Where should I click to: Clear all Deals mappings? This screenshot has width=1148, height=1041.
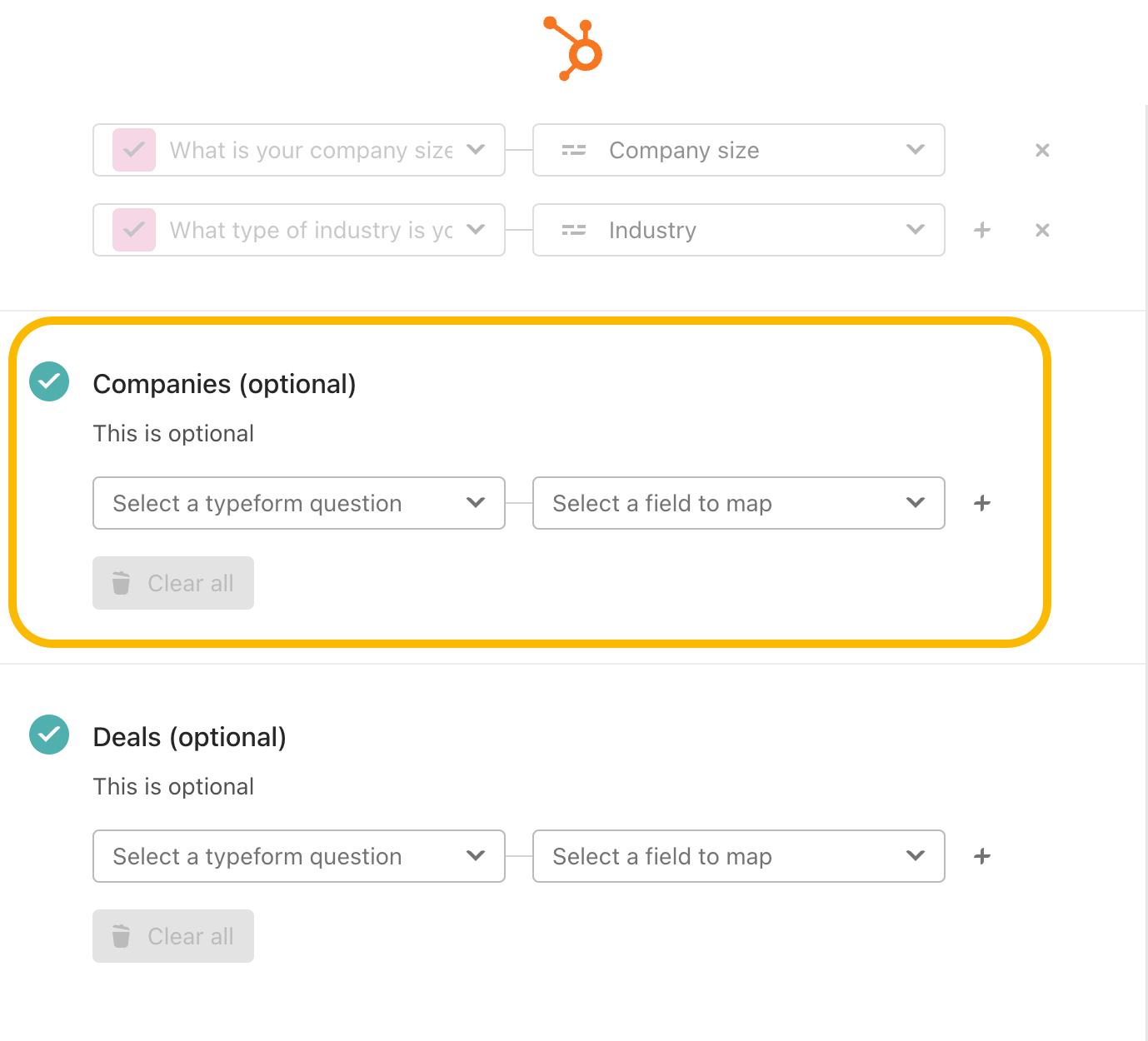point(173,936)
